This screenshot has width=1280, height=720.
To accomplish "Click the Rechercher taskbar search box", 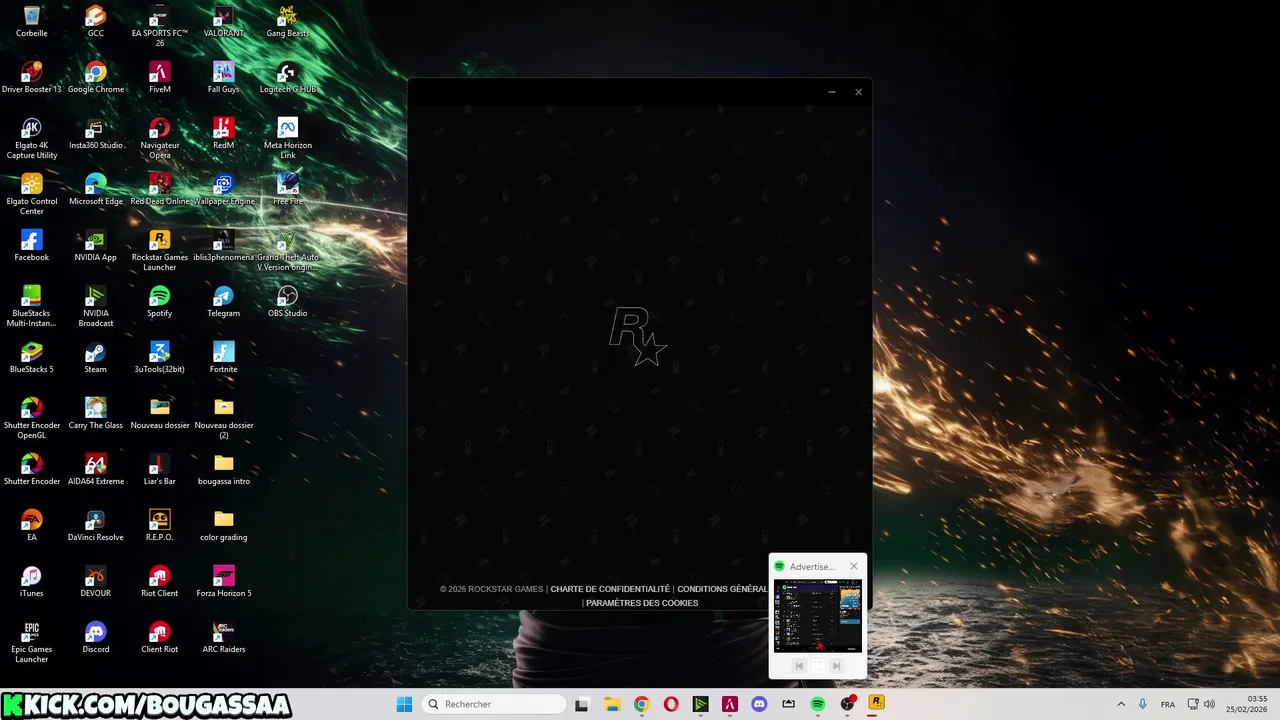I will click(494, 704).
